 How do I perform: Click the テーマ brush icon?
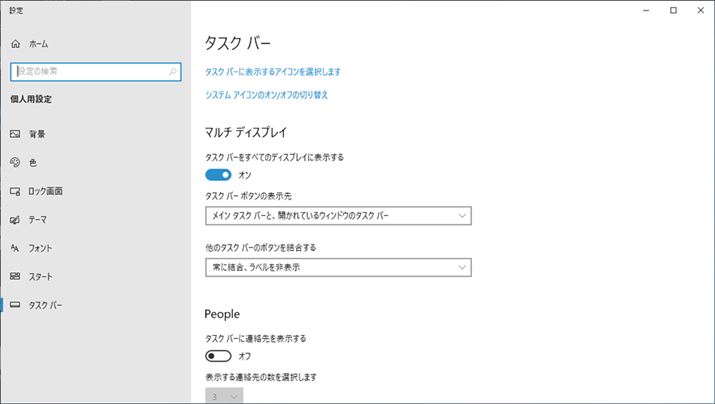click(15, 220)
